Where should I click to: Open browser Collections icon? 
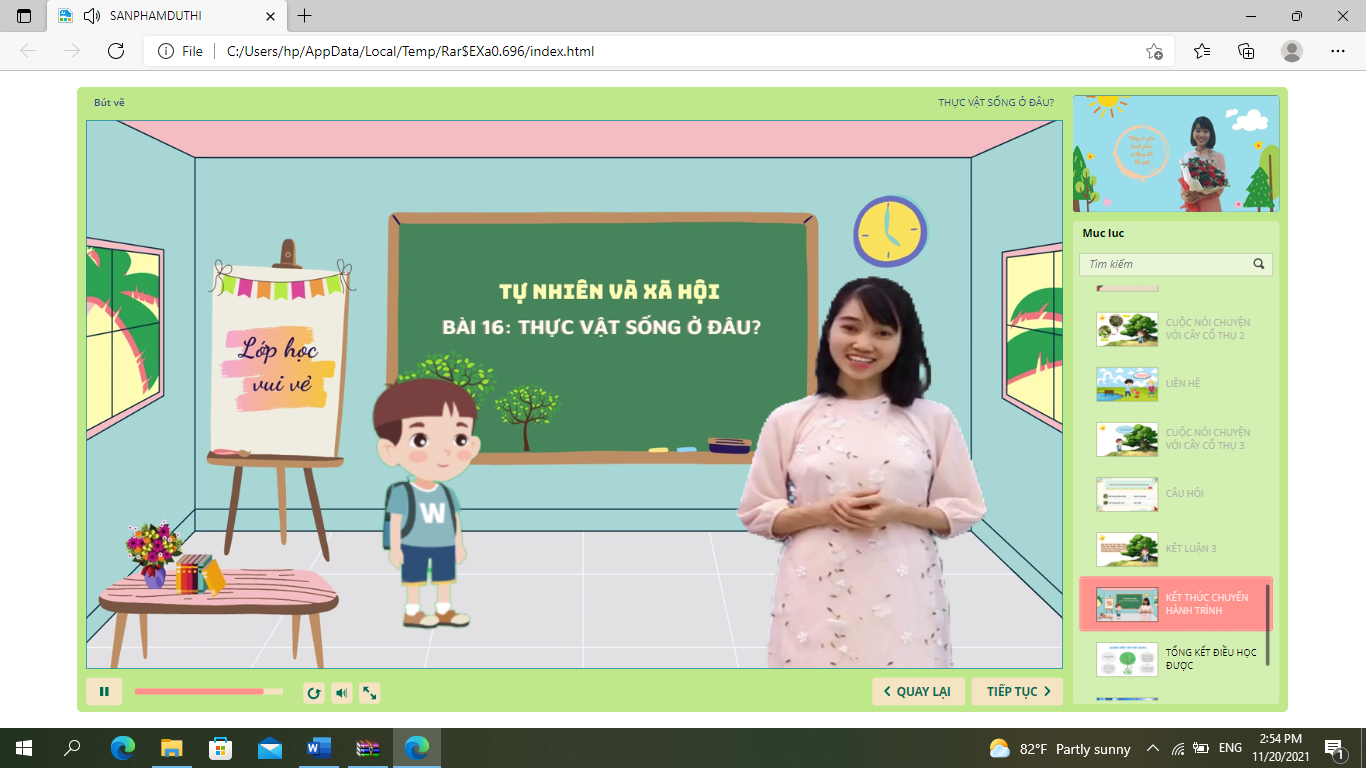coord(1246,51)
